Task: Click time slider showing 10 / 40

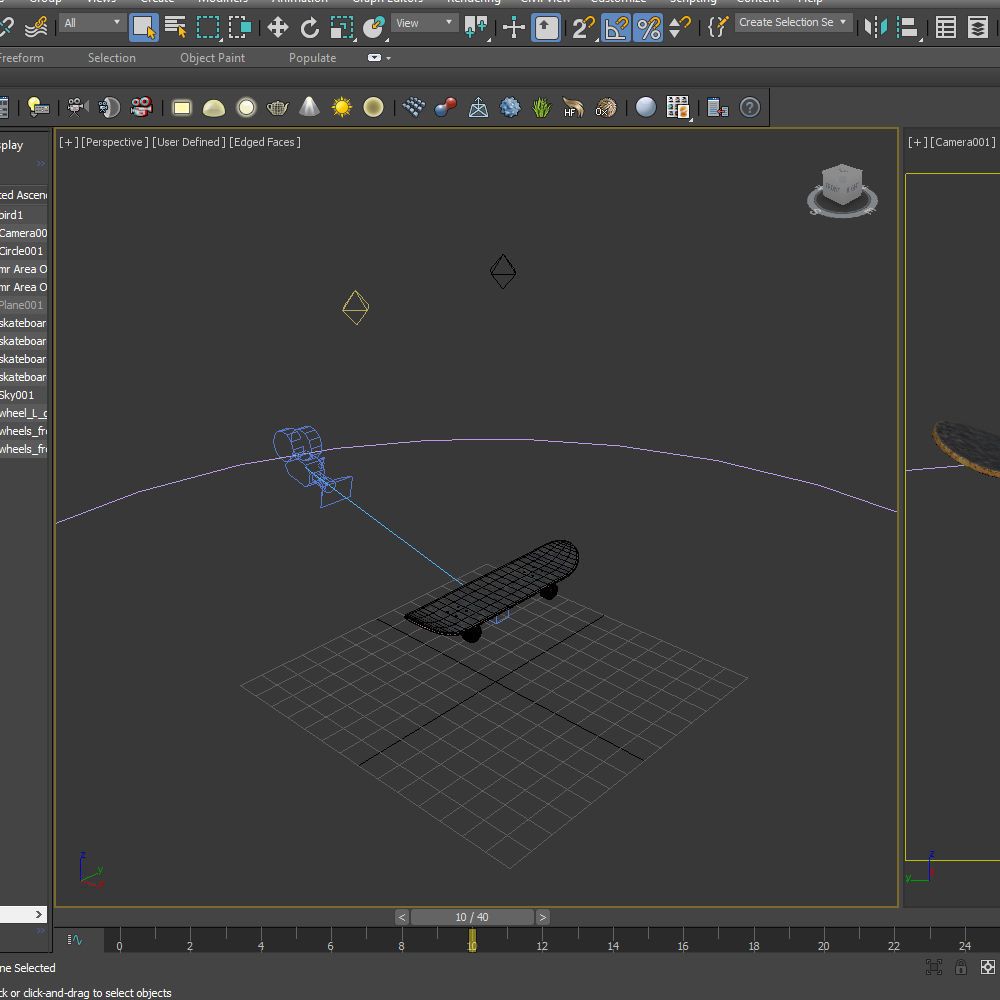Action: click(472, 917)
